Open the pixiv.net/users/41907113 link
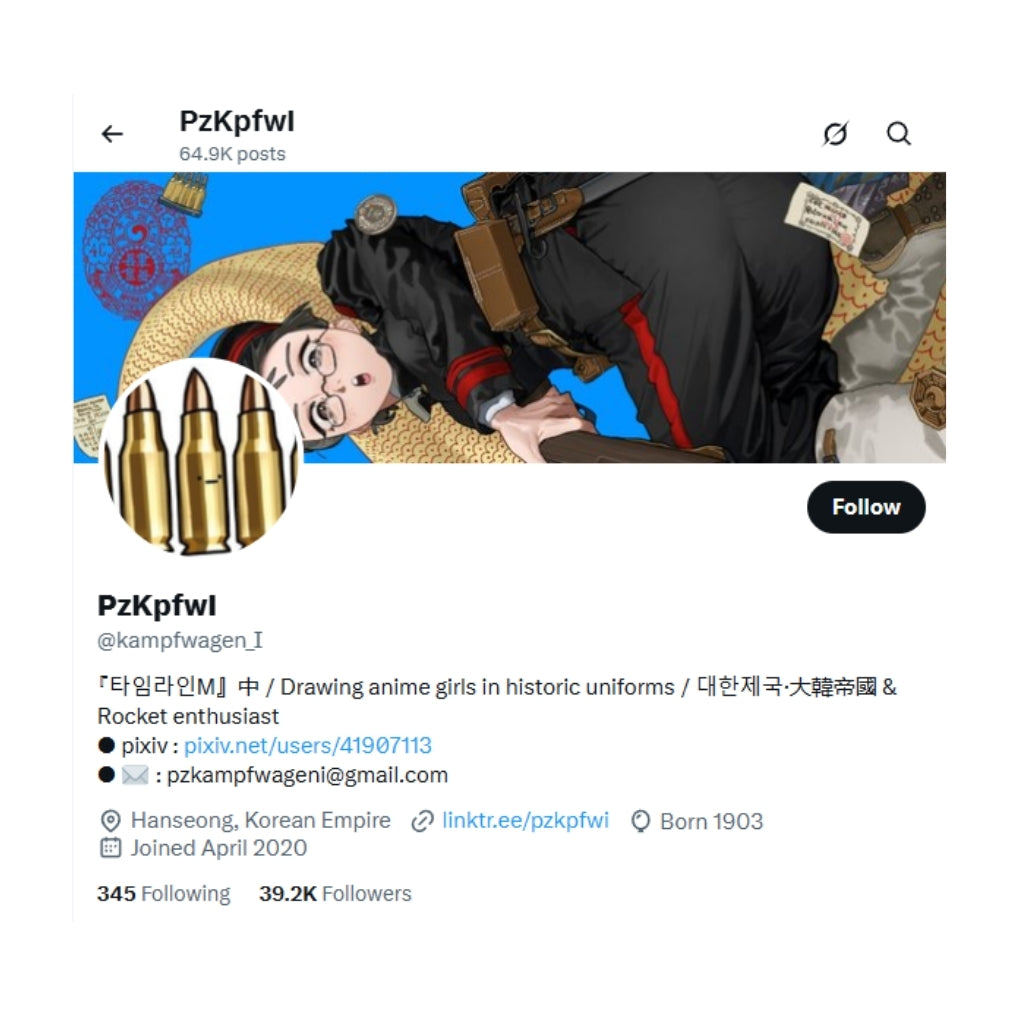 click(308, 745)
